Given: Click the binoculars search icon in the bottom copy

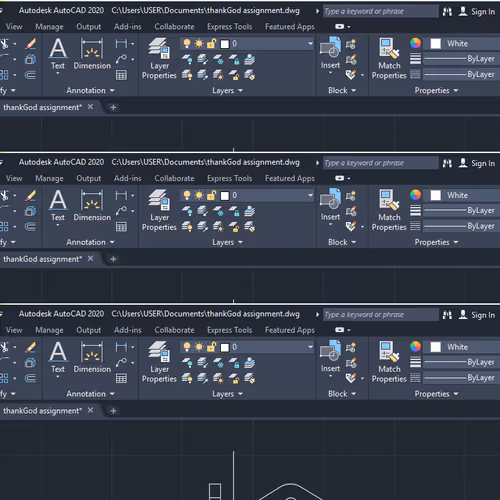Looking at the screenshot, I should click(447, 315).
